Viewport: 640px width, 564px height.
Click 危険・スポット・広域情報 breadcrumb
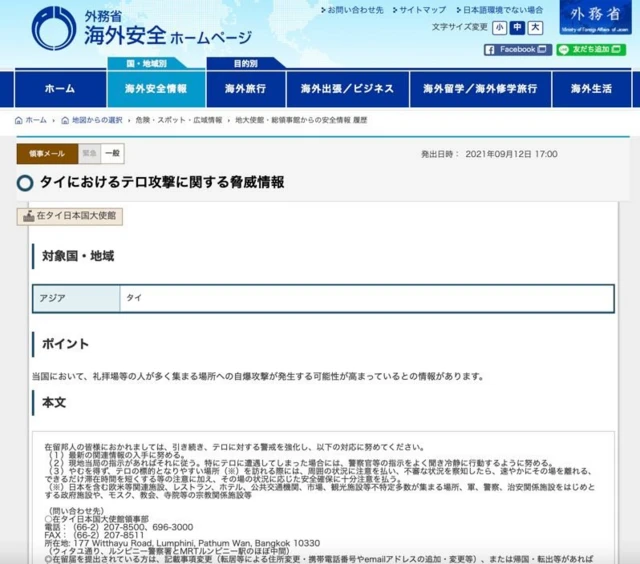[x=179, y=120]
